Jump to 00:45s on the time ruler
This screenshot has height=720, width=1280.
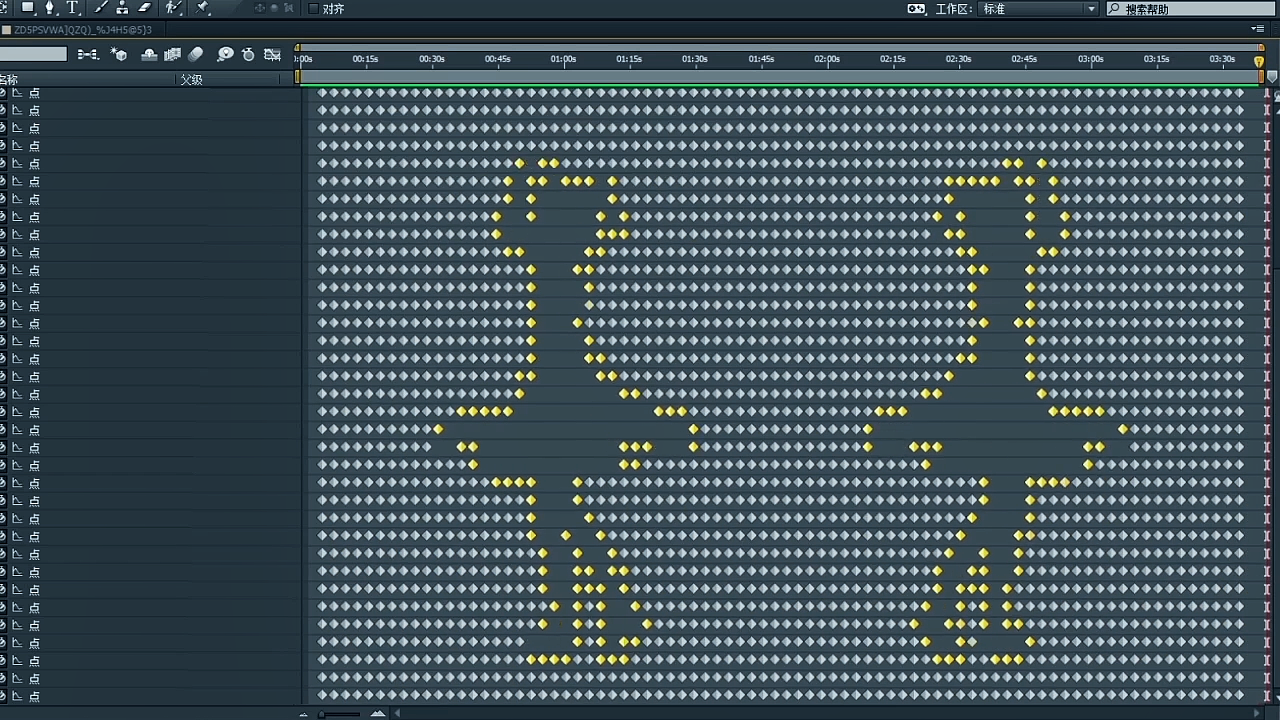click(x=497, y=59)
